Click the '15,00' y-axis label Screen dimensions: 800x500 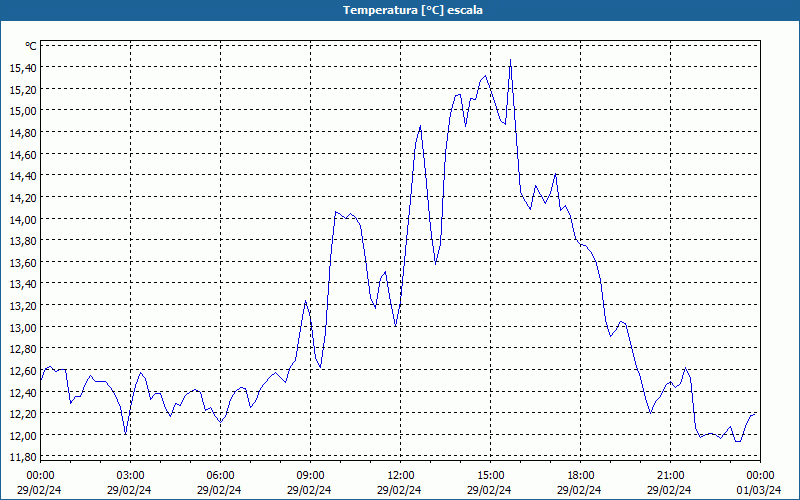pos(23,111)
